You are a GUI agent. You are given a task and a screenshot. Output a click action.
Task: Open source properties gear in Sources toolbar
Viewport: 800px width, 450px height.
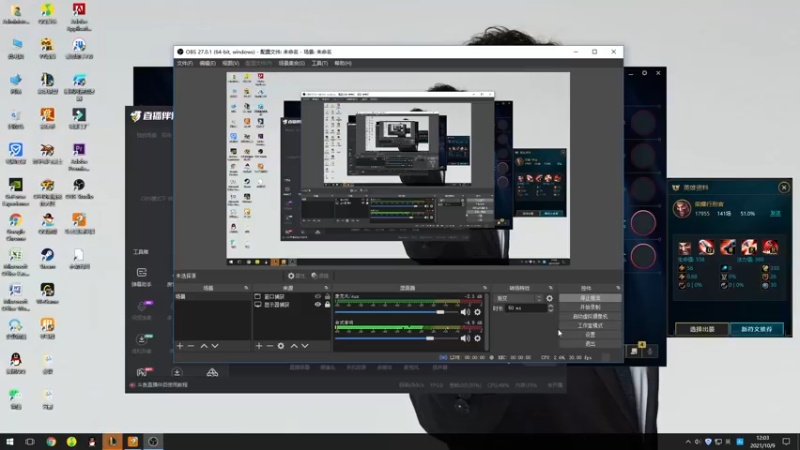(x=281, y=346)
